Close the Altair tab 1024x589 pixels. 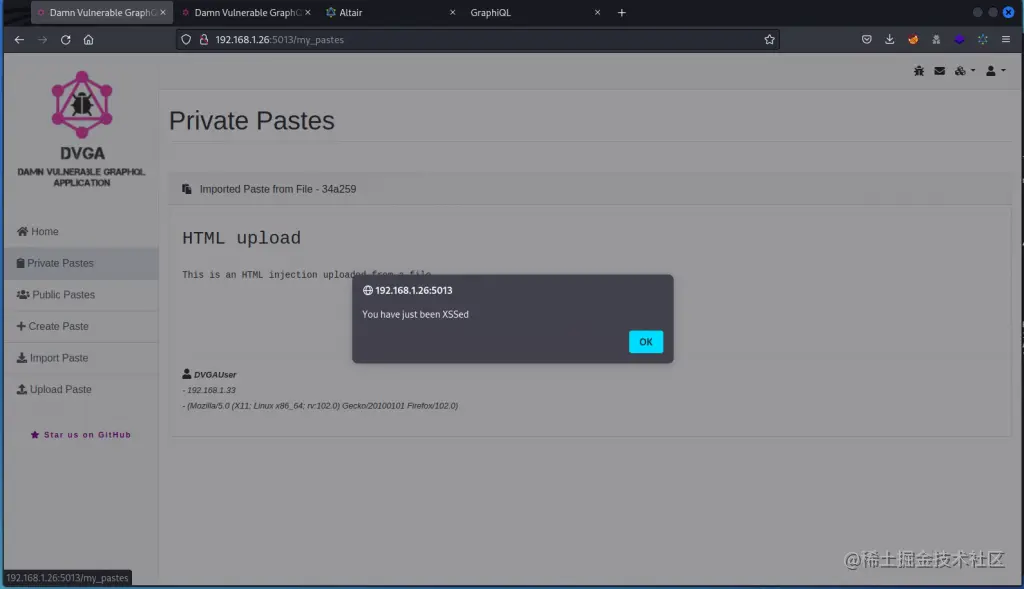coord(452,12)
